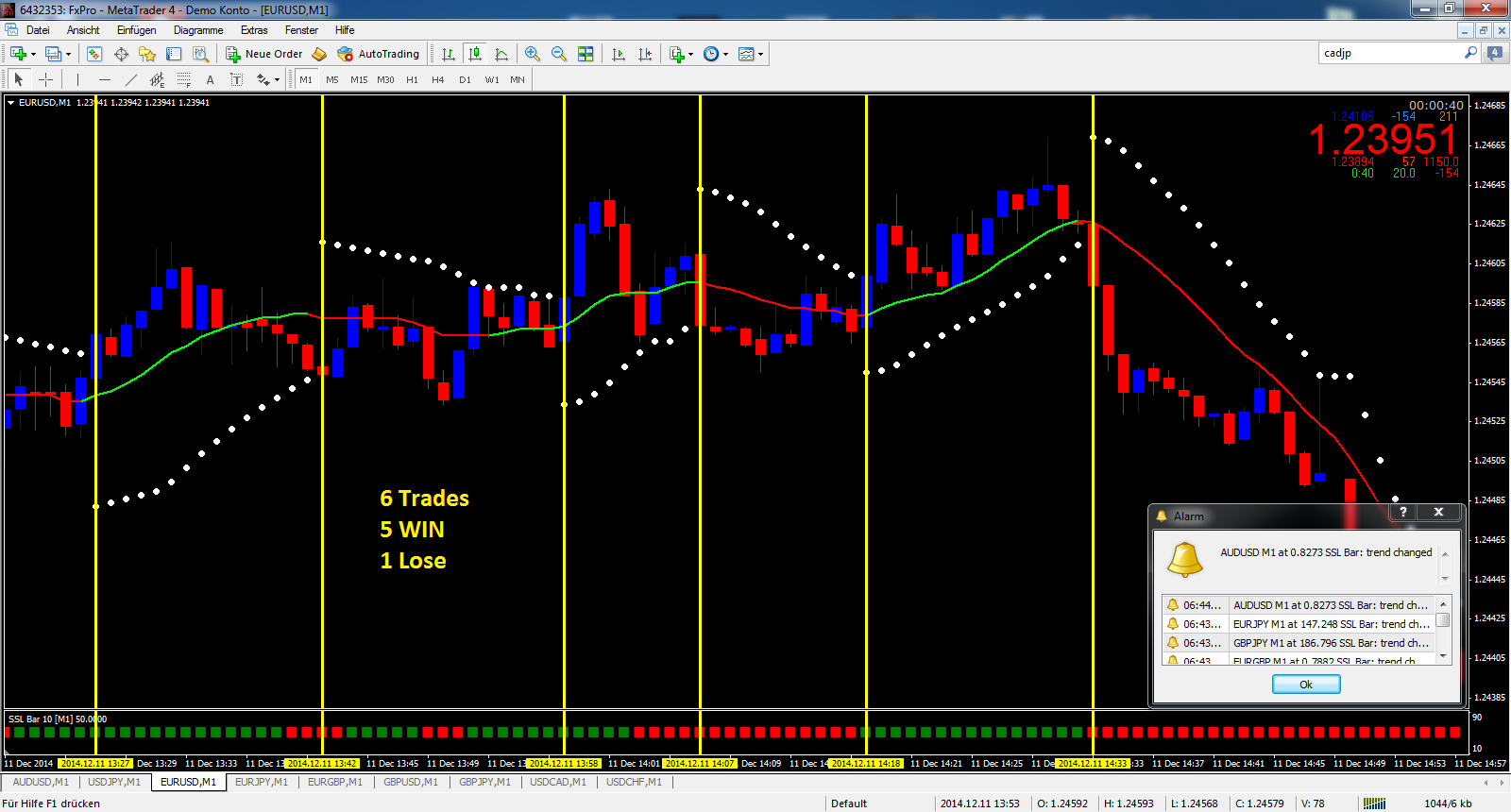Viewport: 1511px width, 812px height.
Task: Open the indicators list icon
Action: (x=677, y=54)
